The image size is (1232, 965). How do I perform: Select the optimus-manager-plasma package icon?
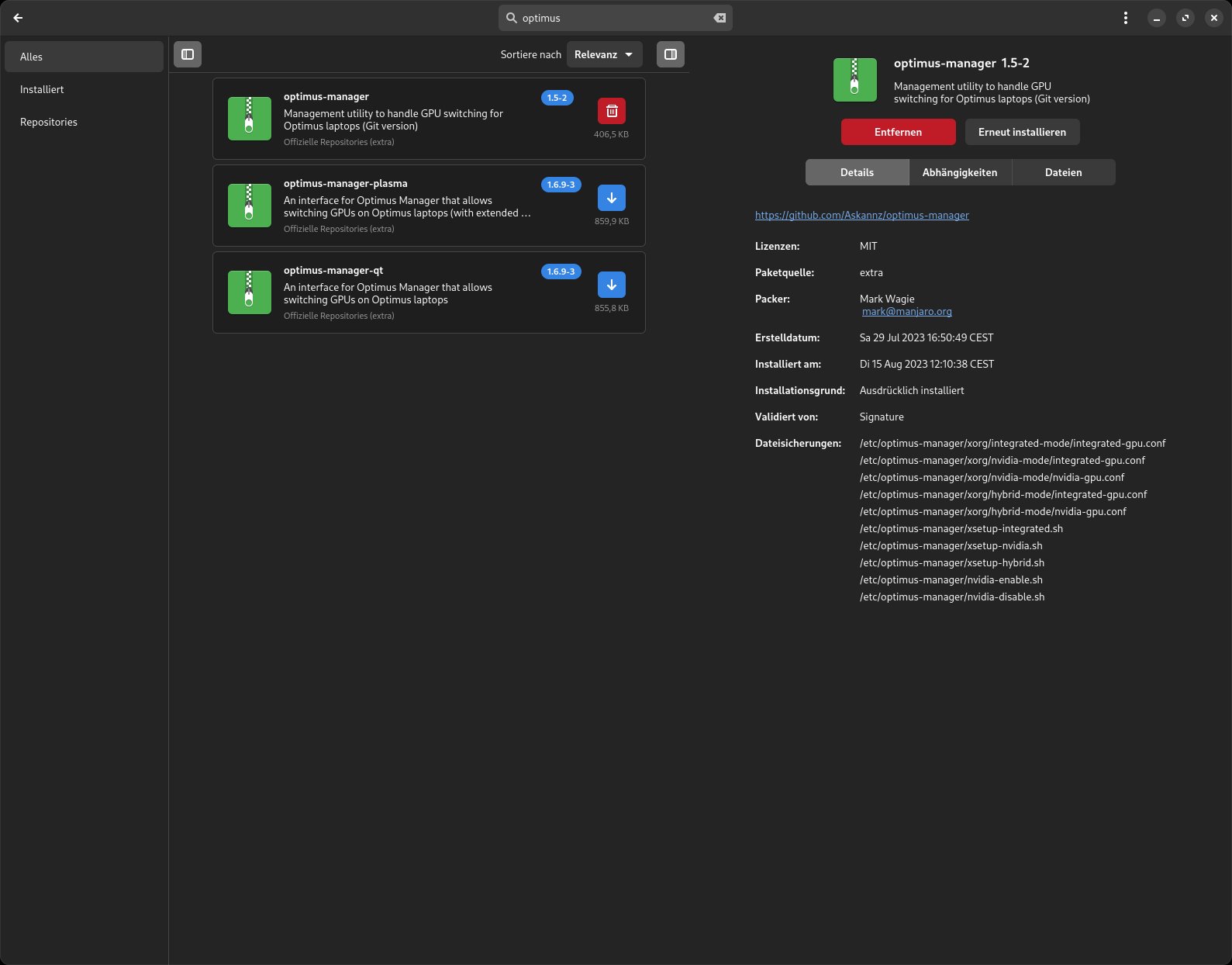[x=250, y=206]
